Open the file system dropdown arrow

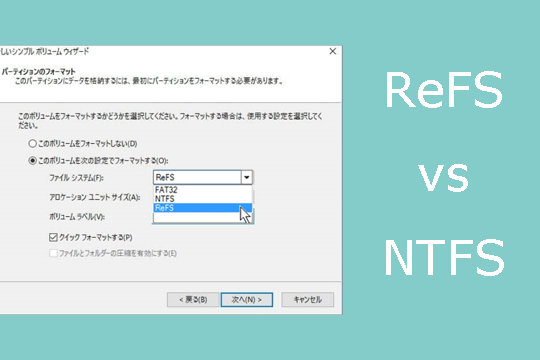(x=247, y=177)
